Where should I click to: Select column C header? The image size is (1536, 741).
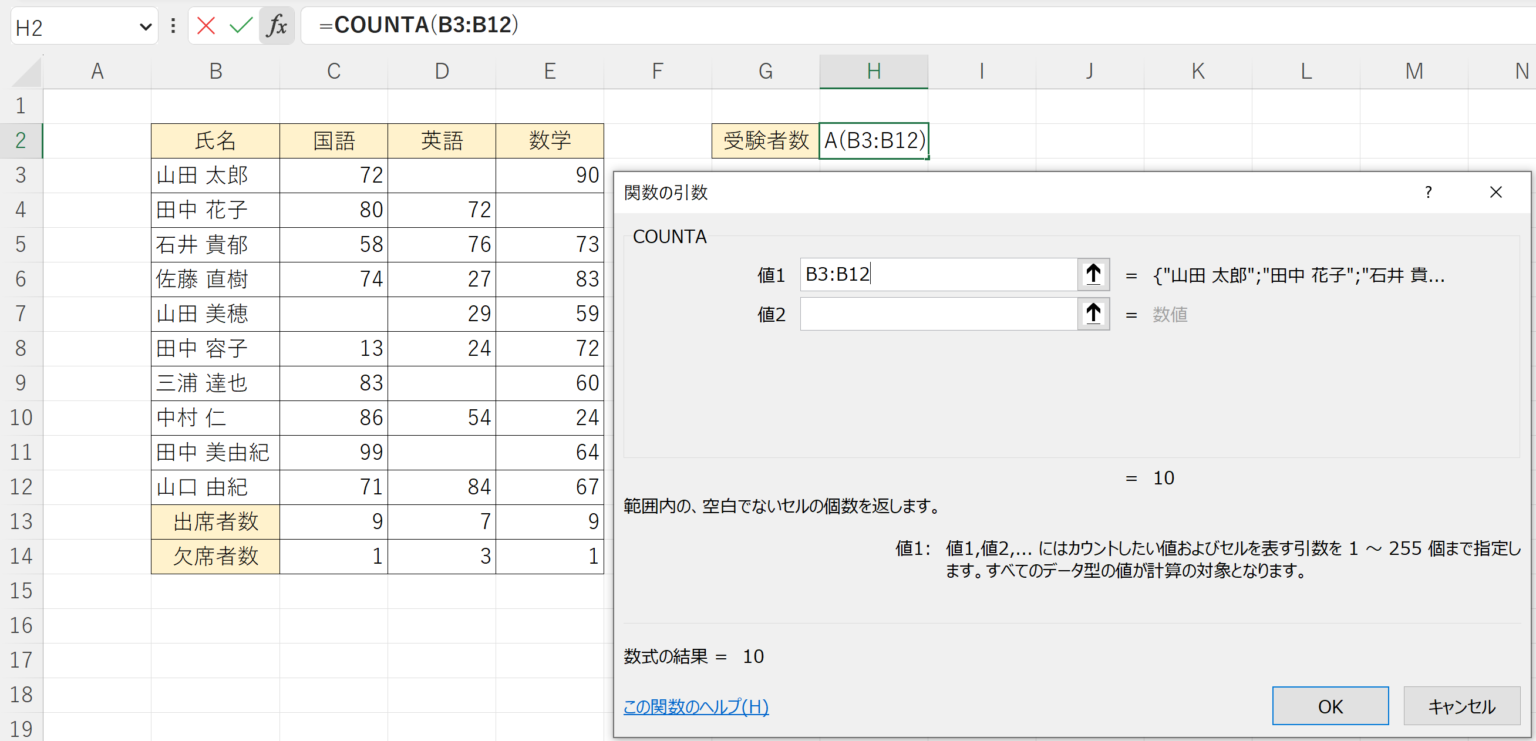(334, 71)
